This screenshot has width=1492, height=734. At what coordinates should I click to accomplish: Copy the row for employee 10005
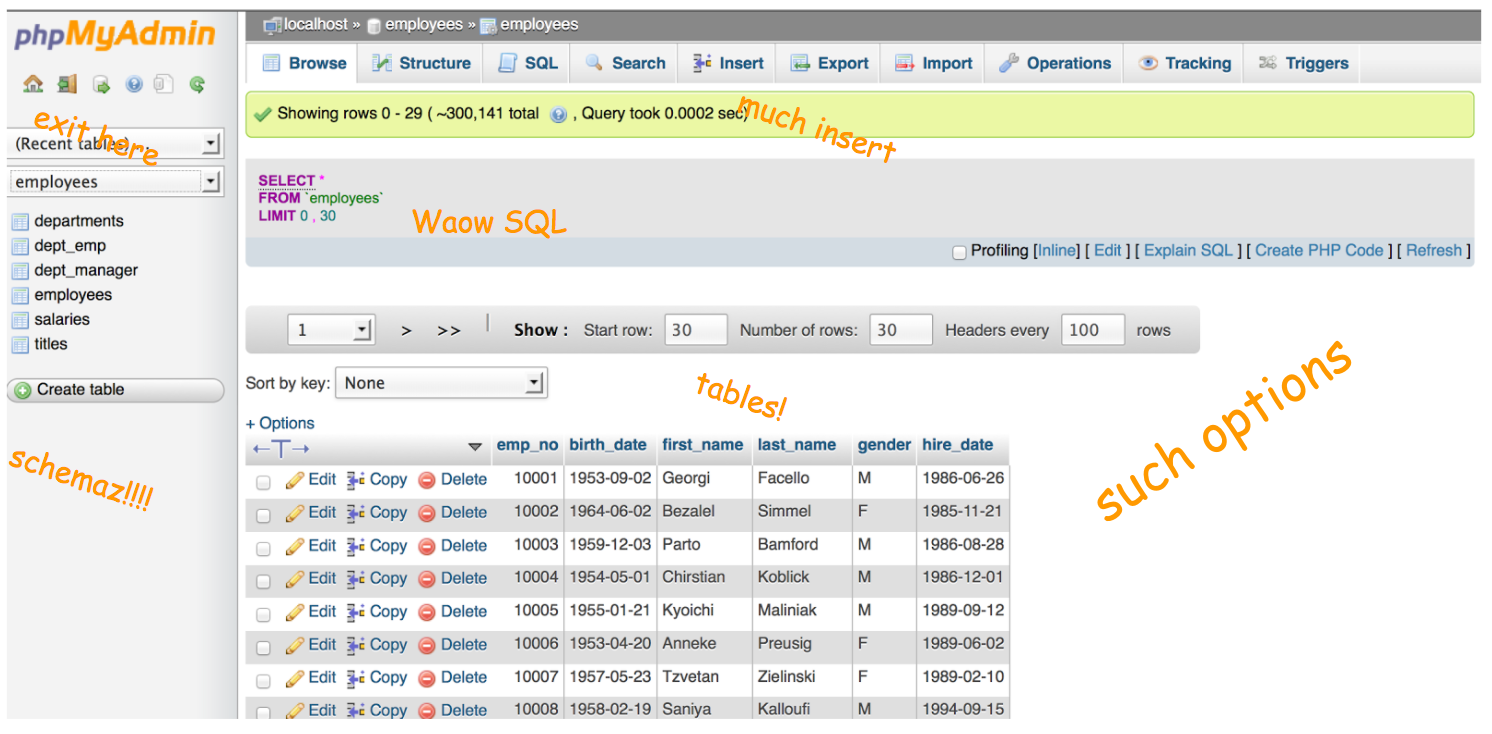point(377,611)
